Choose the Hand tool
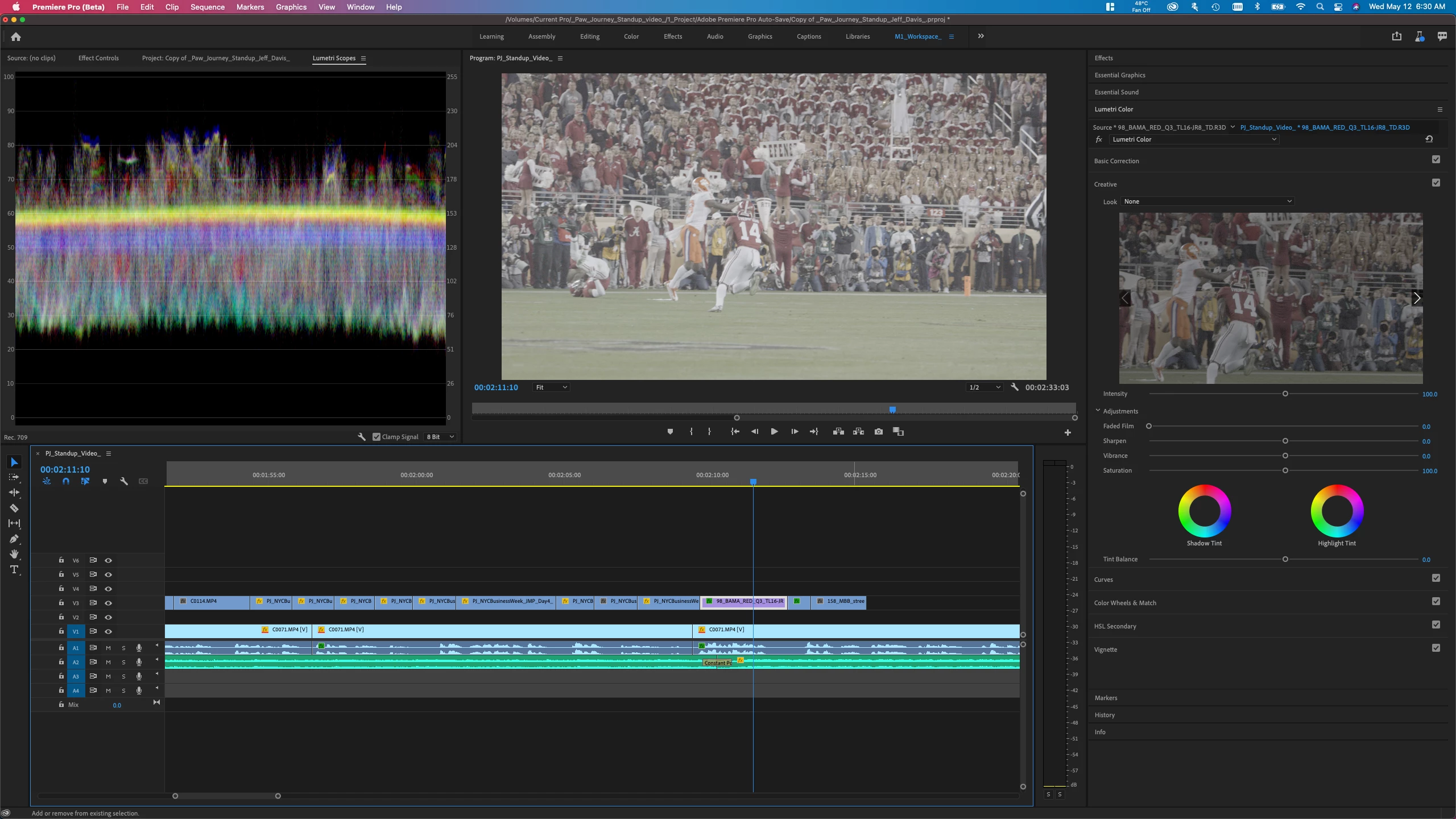Screen dimensions: 1456x819 pyautogui.click(x=14, y=554)
